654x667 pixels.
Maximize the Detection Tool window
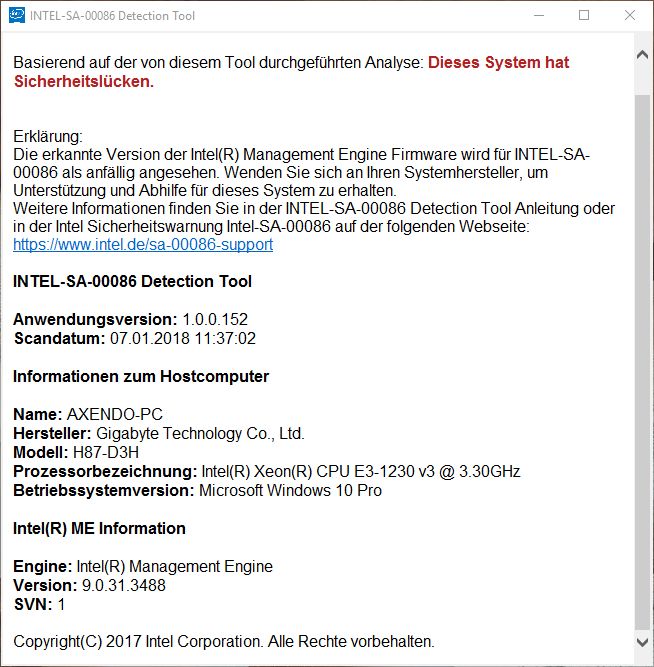pyautogui.click(x=584, y=15)
